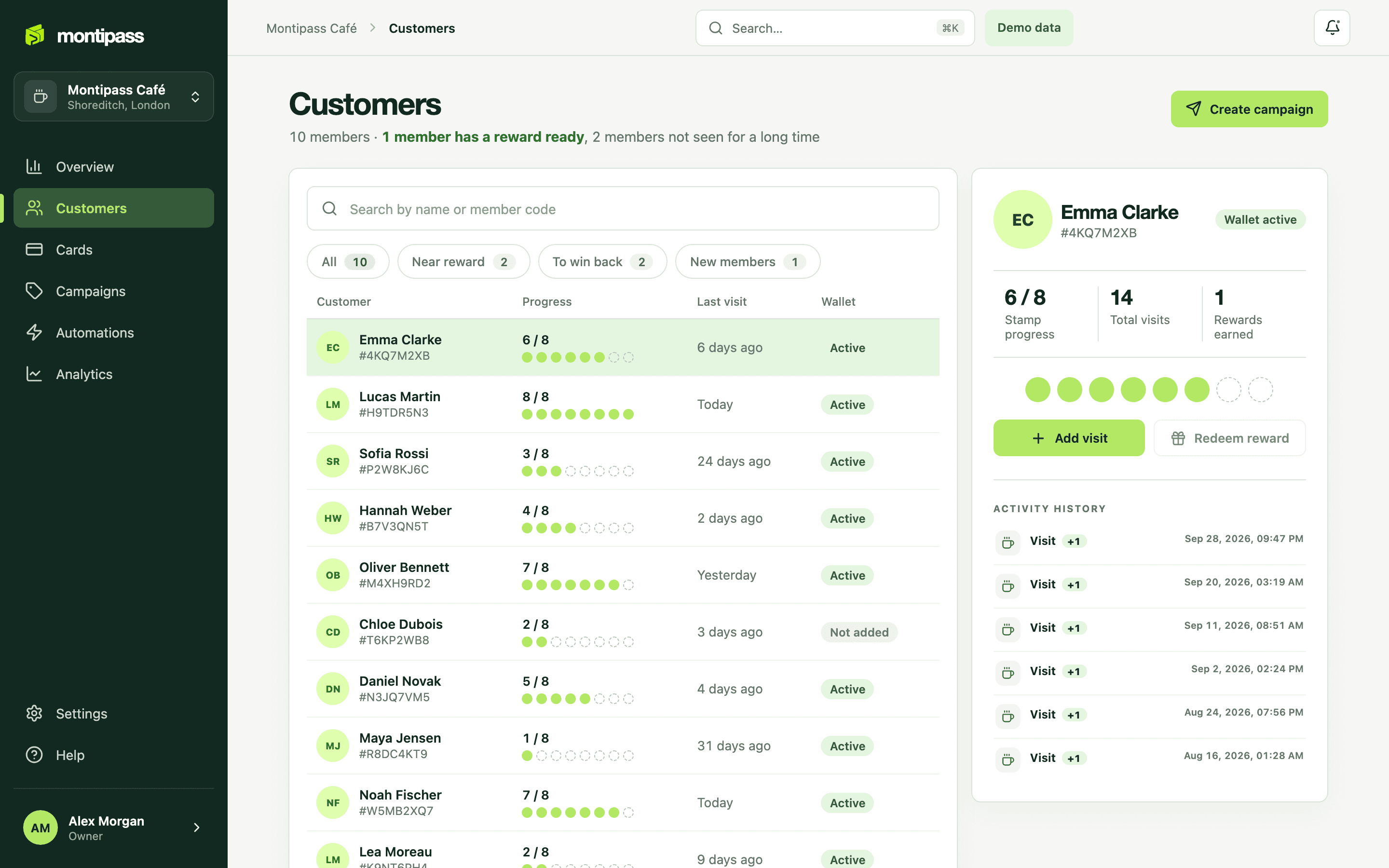1389x868 pixels.
Task: Click cup icon of Sep 20 visit entry
Action: click(1008, 585)
